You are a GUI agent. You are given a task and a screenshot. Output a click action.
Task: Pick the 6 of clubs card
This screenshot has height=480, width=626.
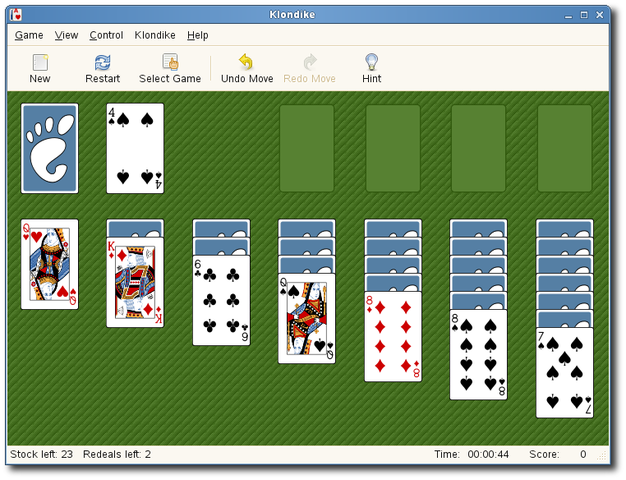[x=221, y=300]
